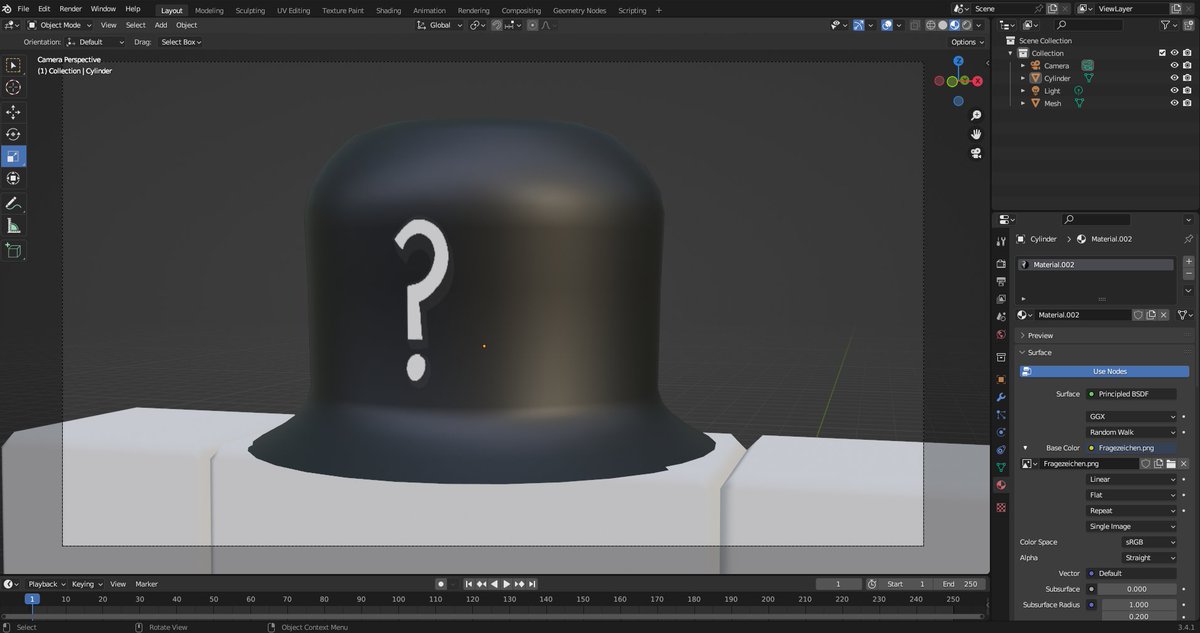Image resolution: width=1200 pixels, height=633 pixels.
Task: Toggle Camera render visibility in outliner
Action: click(x=1187, y=66)
